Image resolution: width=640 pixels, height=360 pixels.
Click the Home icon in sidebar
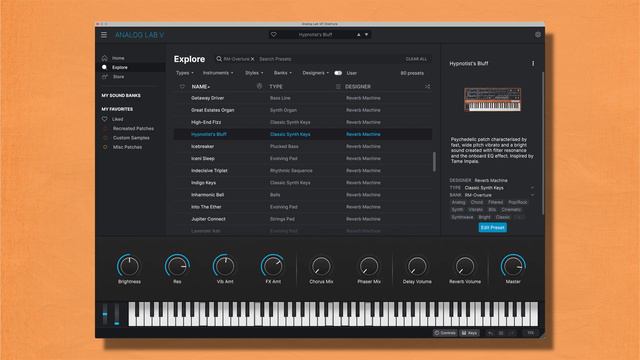click(105, 58)
